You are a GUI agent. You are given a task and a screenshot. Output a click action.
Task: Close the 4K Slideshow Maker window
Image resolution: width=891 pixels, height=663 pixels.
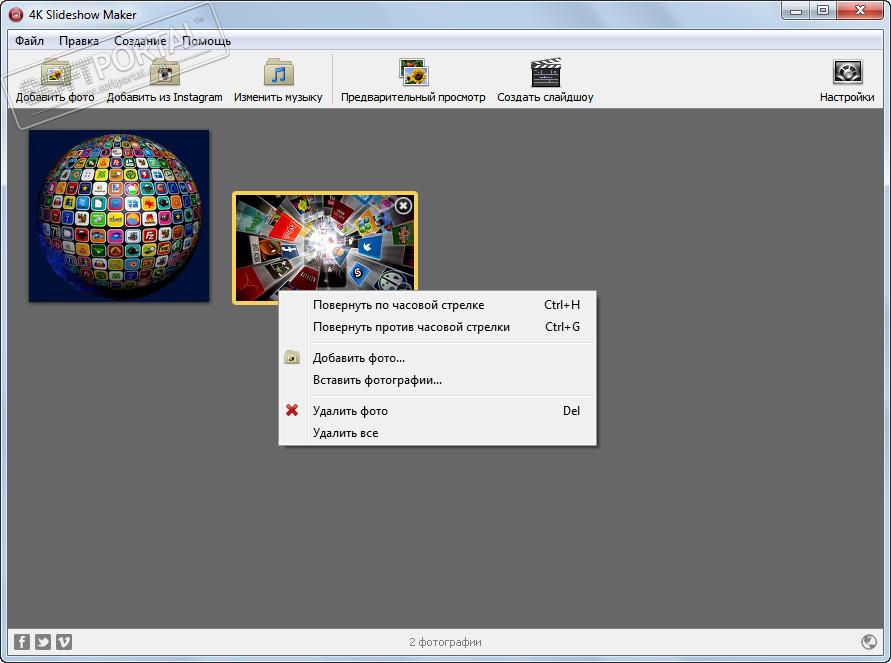coord(860,11)
